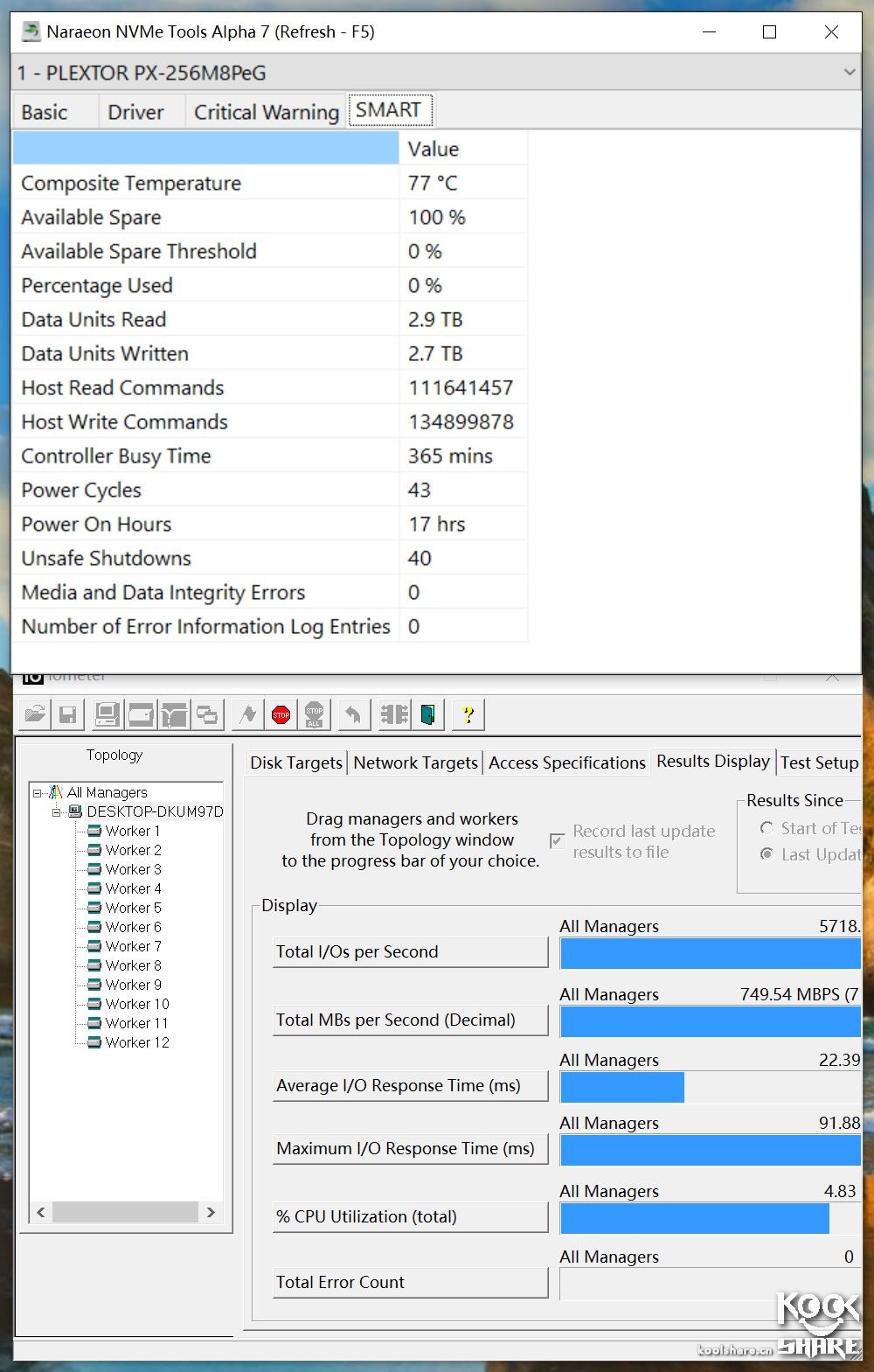Screen dimensions: 874x1372
Task: Add a new network worker icon
Action: (x=174, y=715)
